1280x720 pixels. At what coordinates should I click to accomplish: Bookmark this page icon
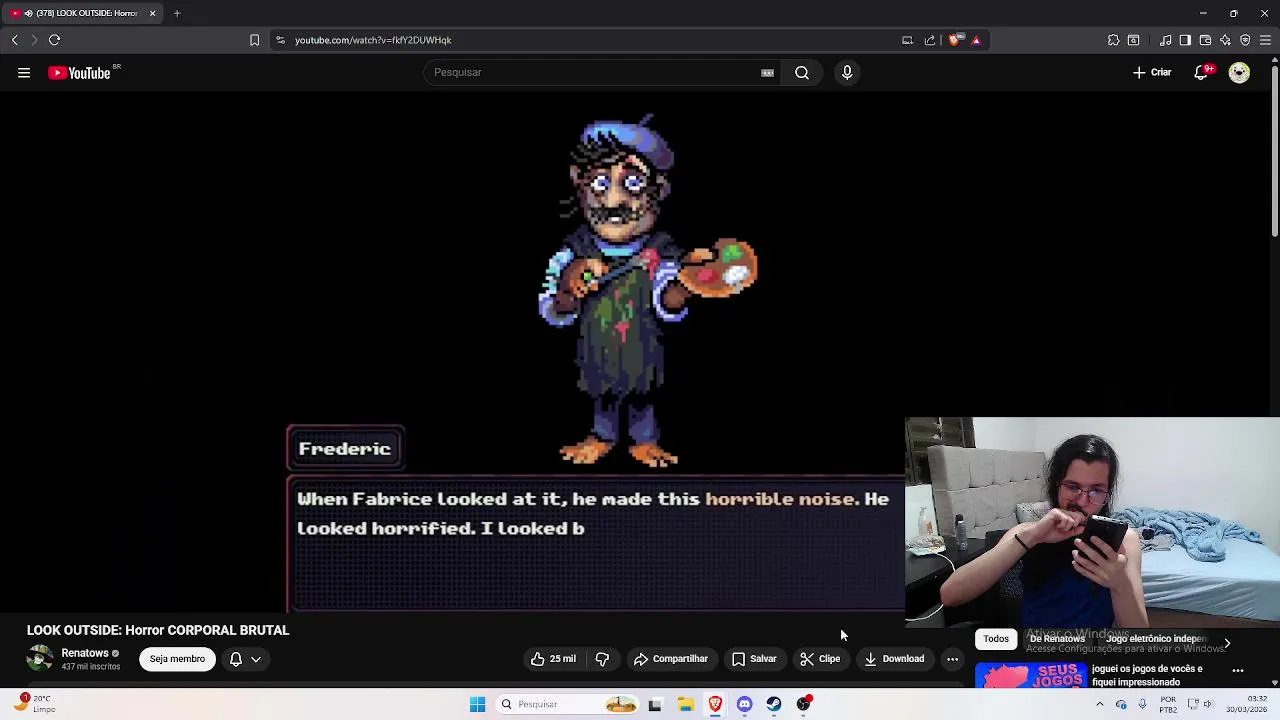tap(254, 40)
